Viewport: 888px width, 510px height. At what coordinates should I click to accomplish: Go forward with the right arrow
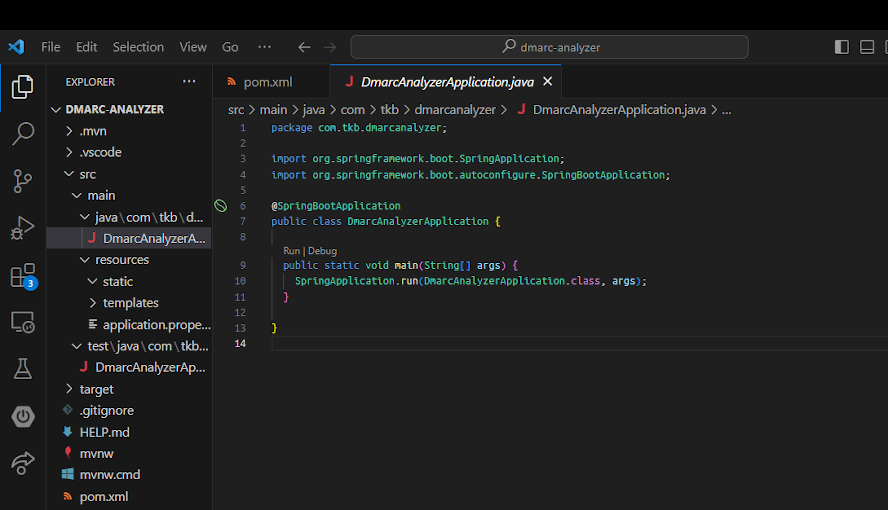tap(330, 47)
